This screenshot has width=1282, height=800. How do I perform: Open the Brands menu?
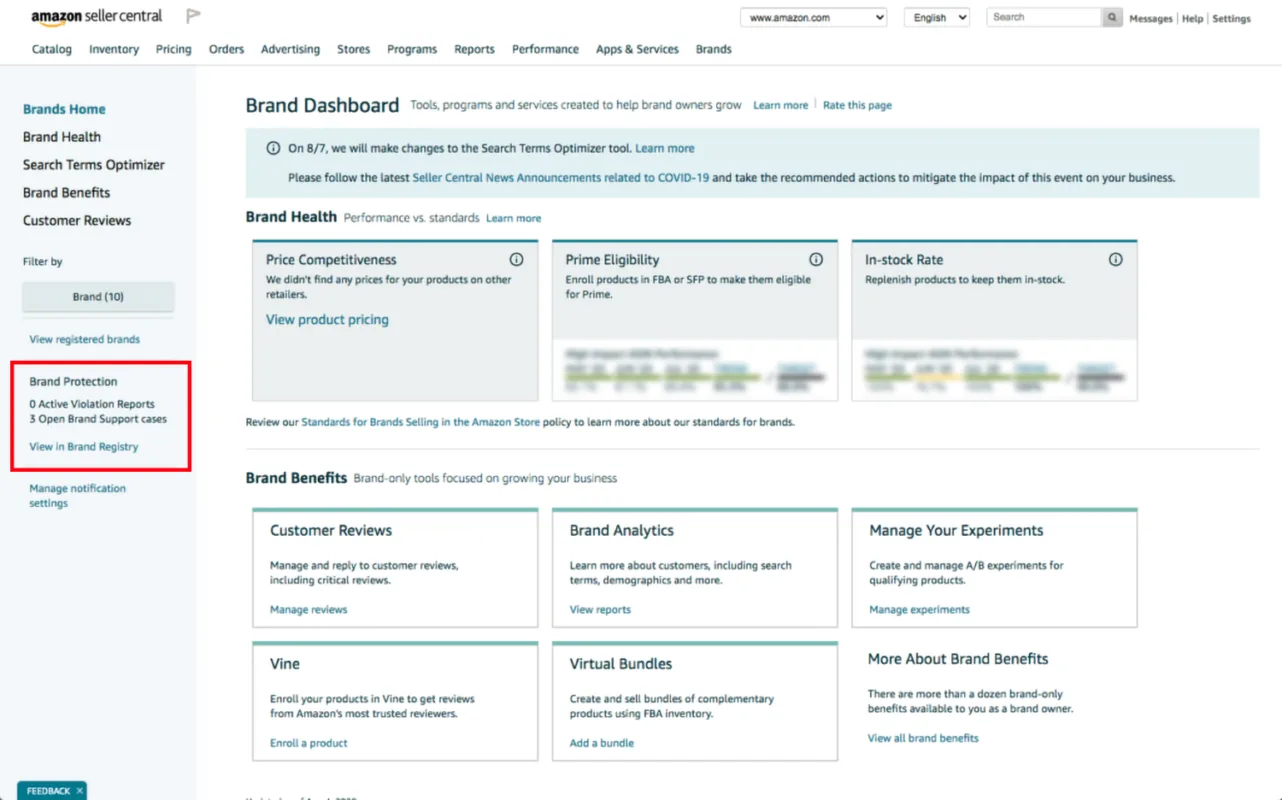pyautogui.click(x=714, y=49)
